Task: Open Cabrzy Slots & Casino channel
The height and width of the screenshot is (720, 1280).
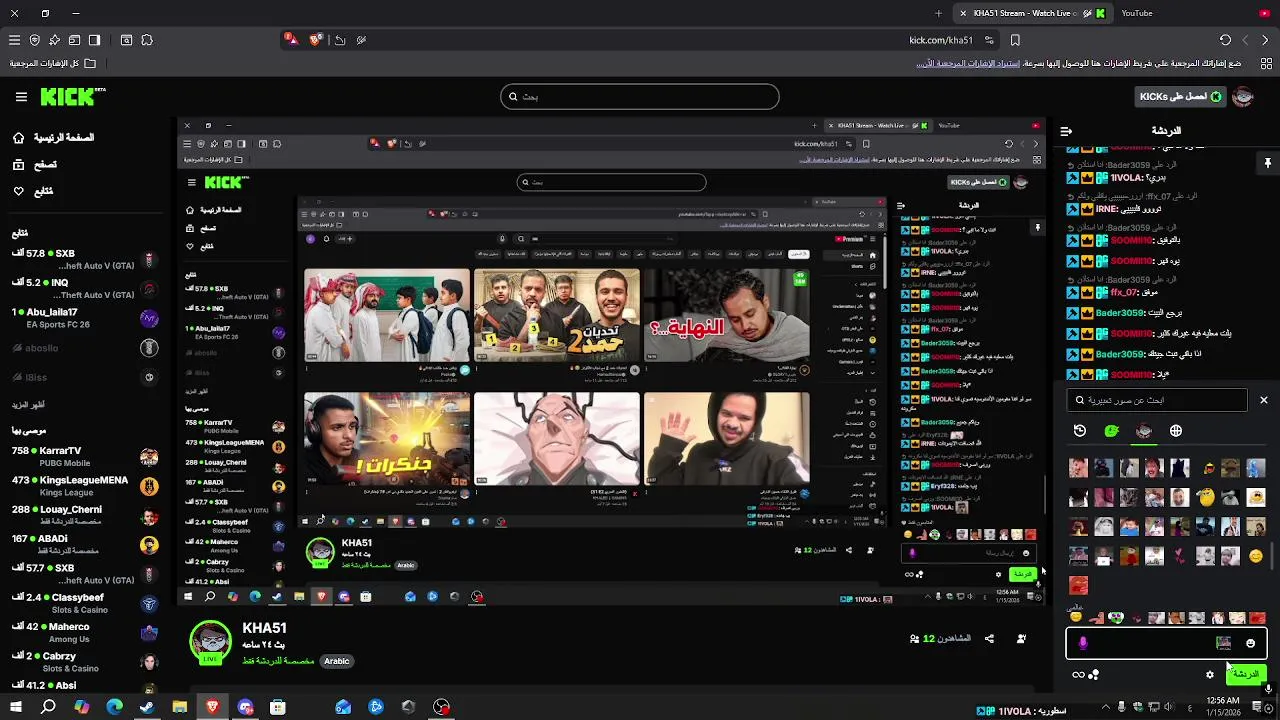Action: [83, 662]
